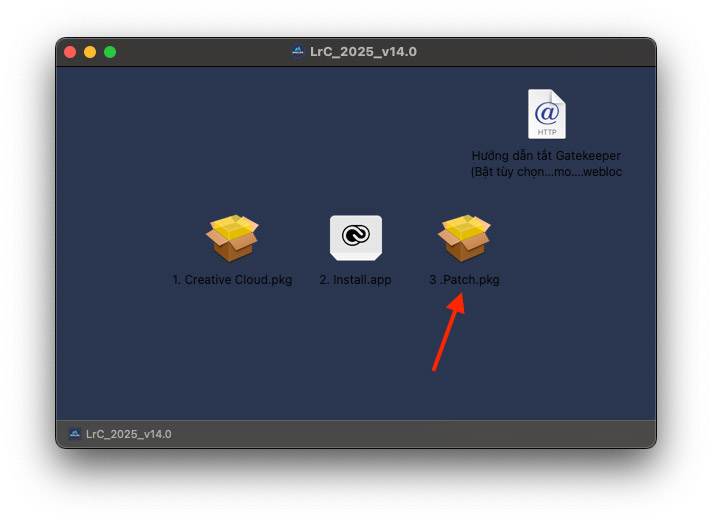Select the HTTP webloc document icon

click(x=547, y=114)
